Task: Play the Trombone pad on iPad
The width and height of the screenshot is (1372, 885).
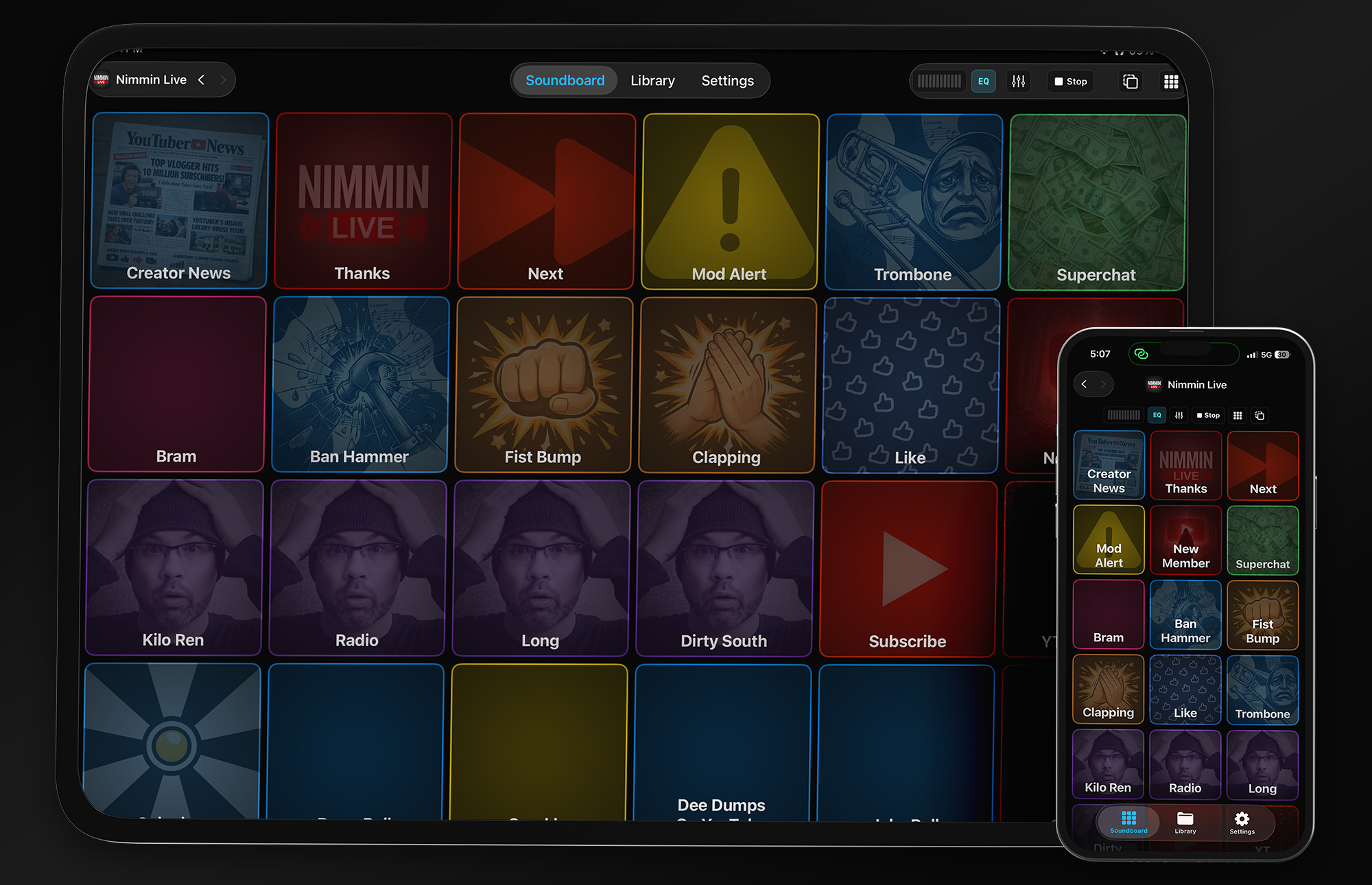Action: [x=914, y=202]
